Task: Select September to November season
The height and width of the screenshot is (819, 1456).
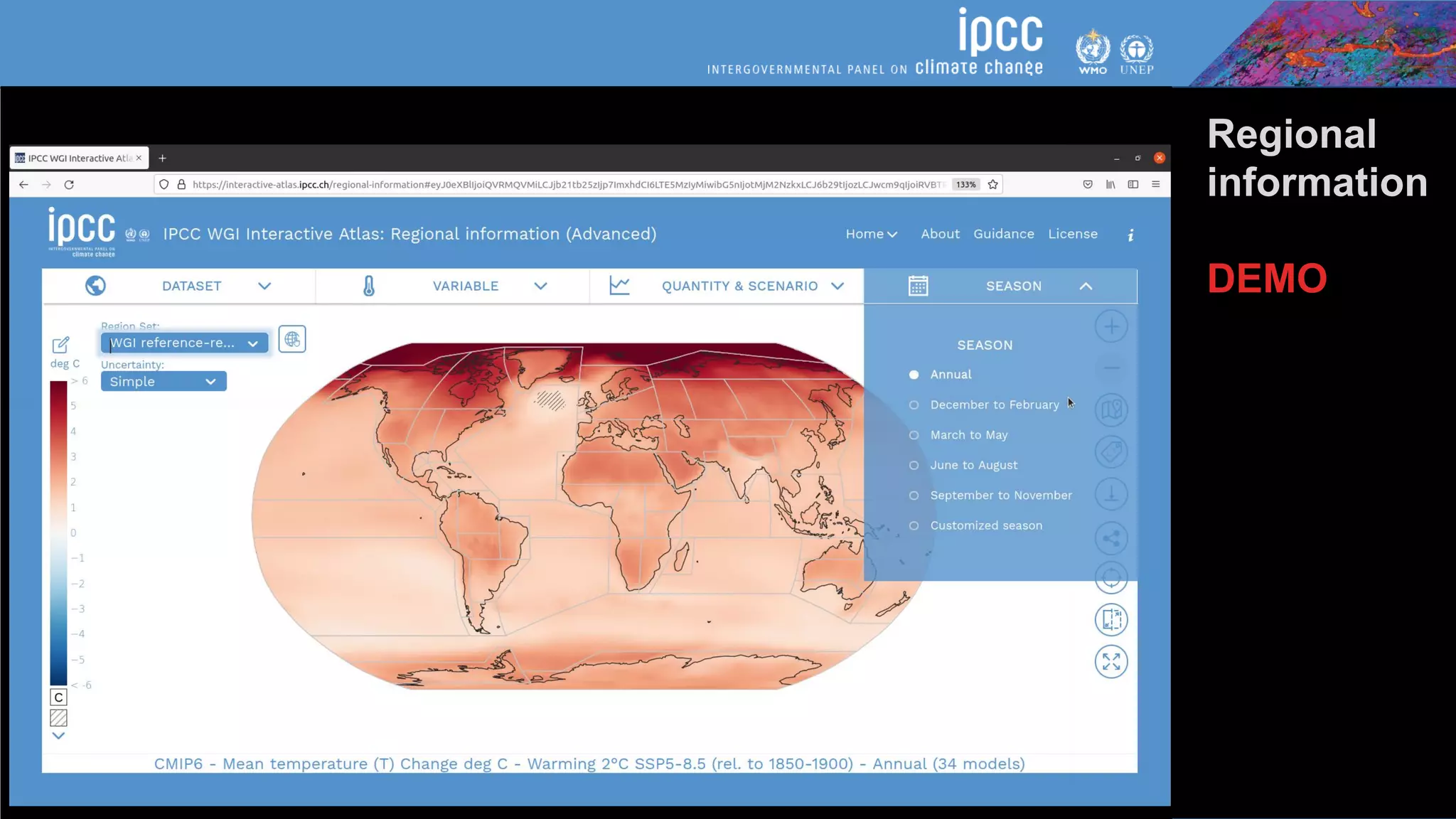Action: 990,496
